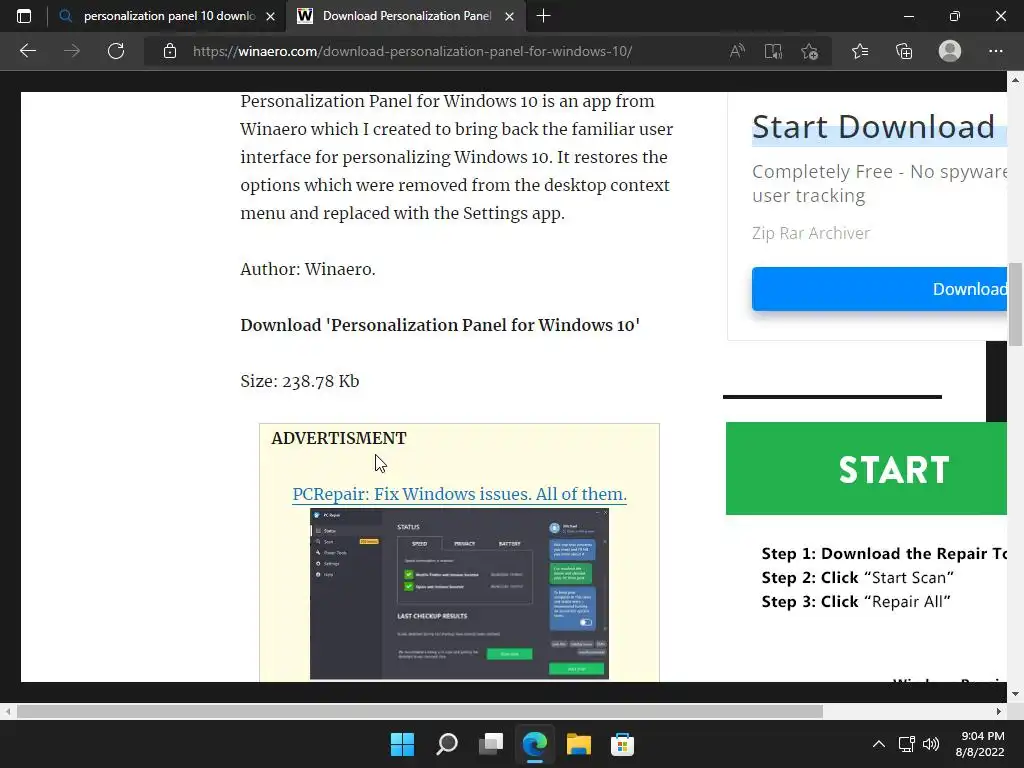Click the Zip Rar Archiver ad text
Viewport: 1024px width, 768px height.
(811, 233)
